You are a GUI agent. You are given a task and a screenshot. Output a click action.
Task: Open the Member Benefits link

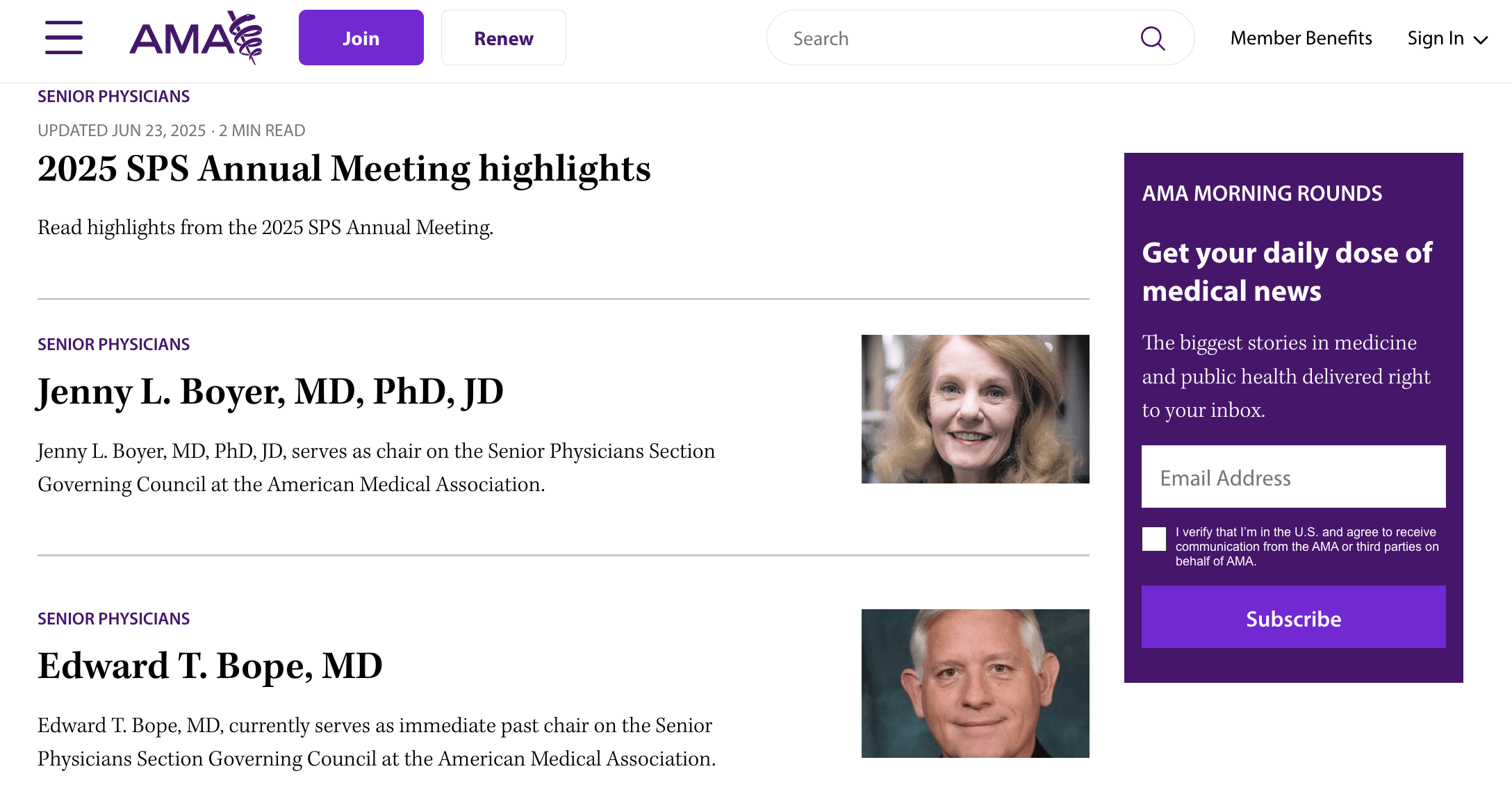click(x=1301, y=38)
